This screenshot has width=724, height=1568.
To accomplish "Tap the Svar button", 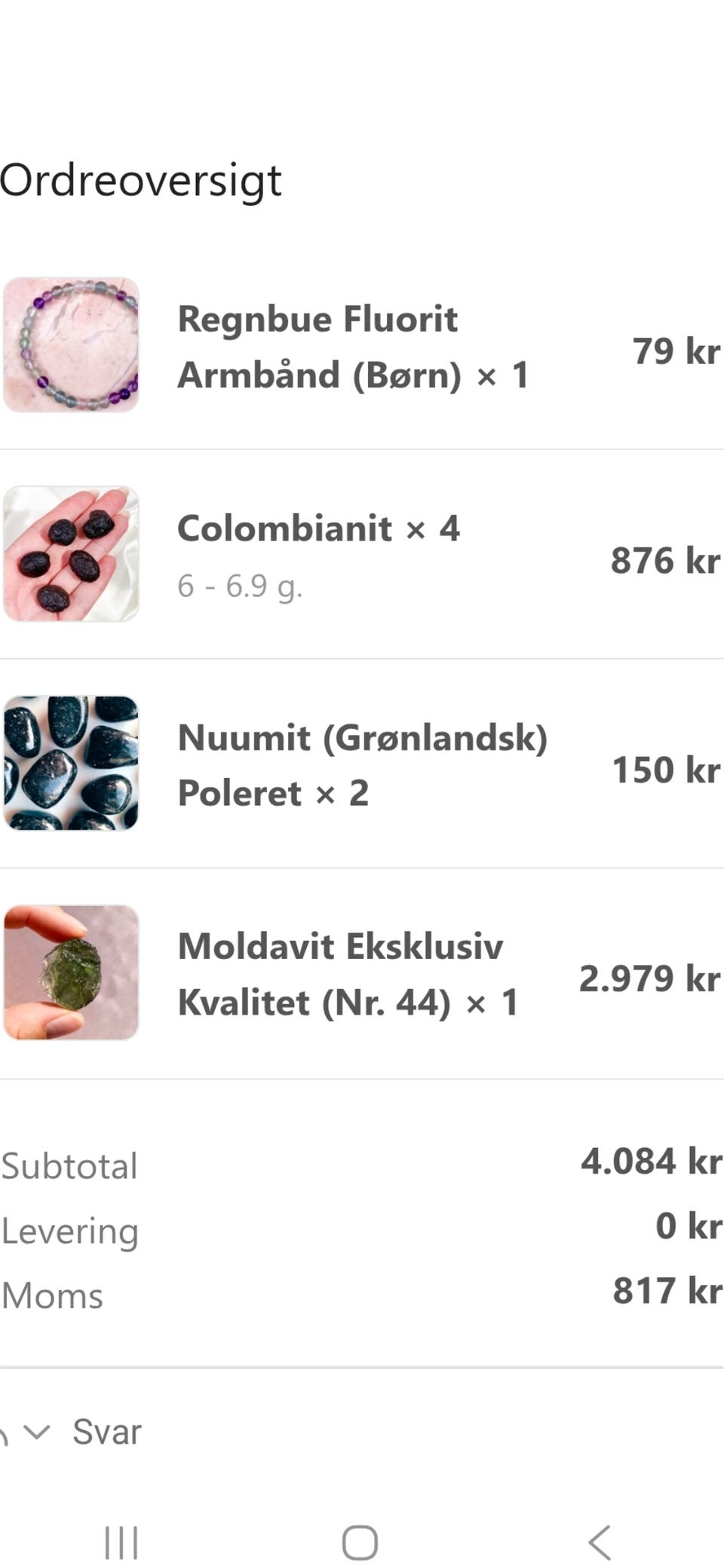I will pyautogui.click(x=106, y=1431).
